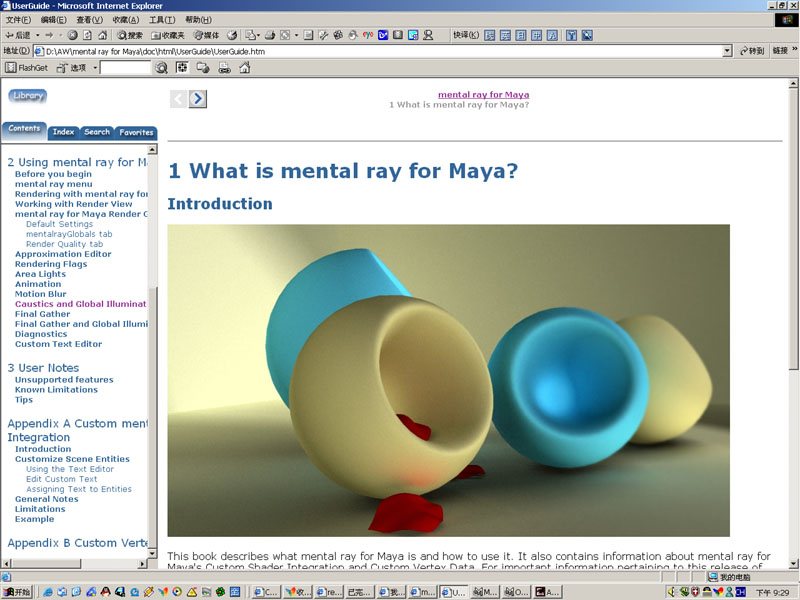800x600 pixels.
Task: Click the QQ penguin icon in quick launch
Action: click(x=106, y=592)
